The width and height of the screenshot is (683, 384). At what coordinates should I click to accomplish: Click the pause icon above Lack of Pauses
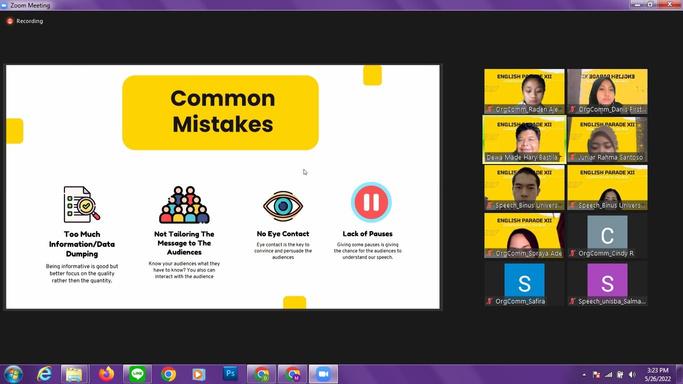click(x=371, y=202)
